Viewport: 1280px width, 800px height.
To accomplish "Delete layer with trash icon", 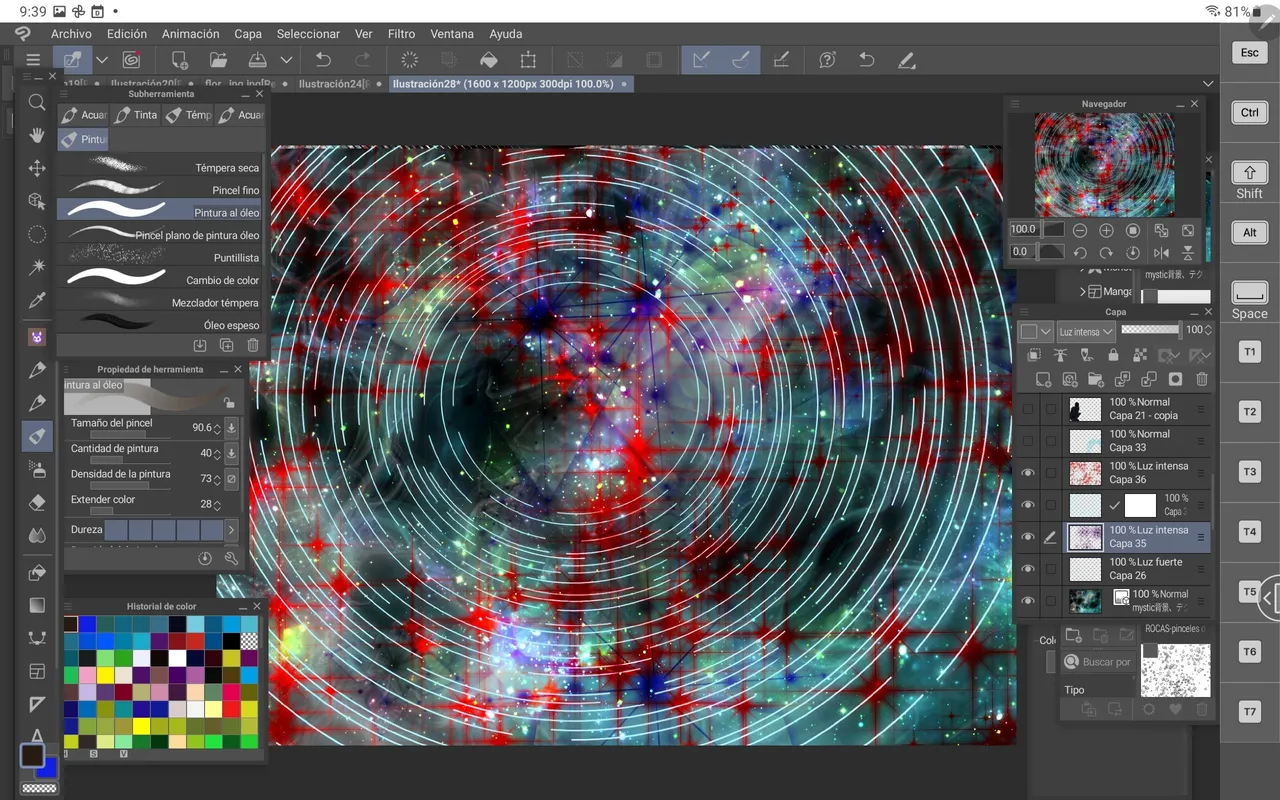I will tap(1202, 379).
